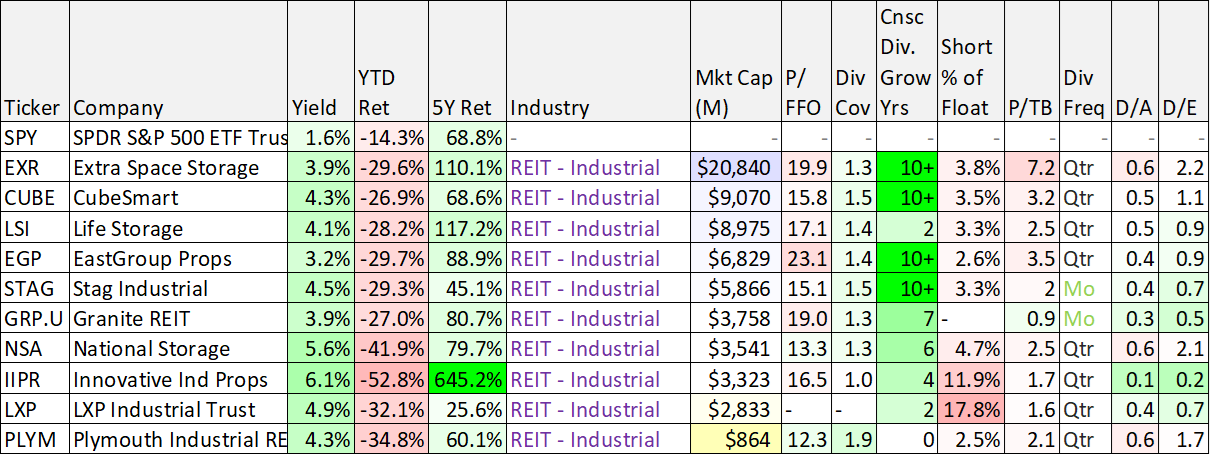
Task: Click the LSI ticker cell
Action: [35, 228]
